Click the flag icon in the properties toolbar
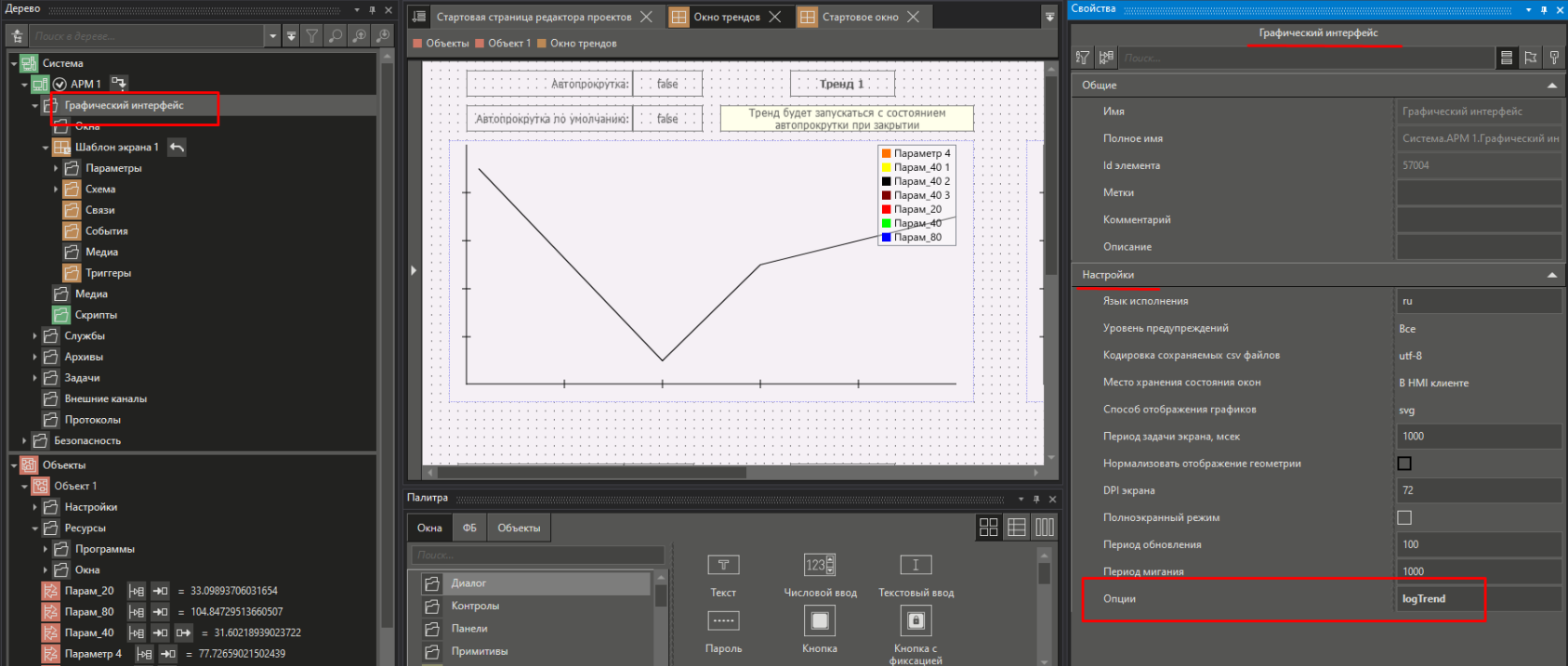 pos(1530,58)
